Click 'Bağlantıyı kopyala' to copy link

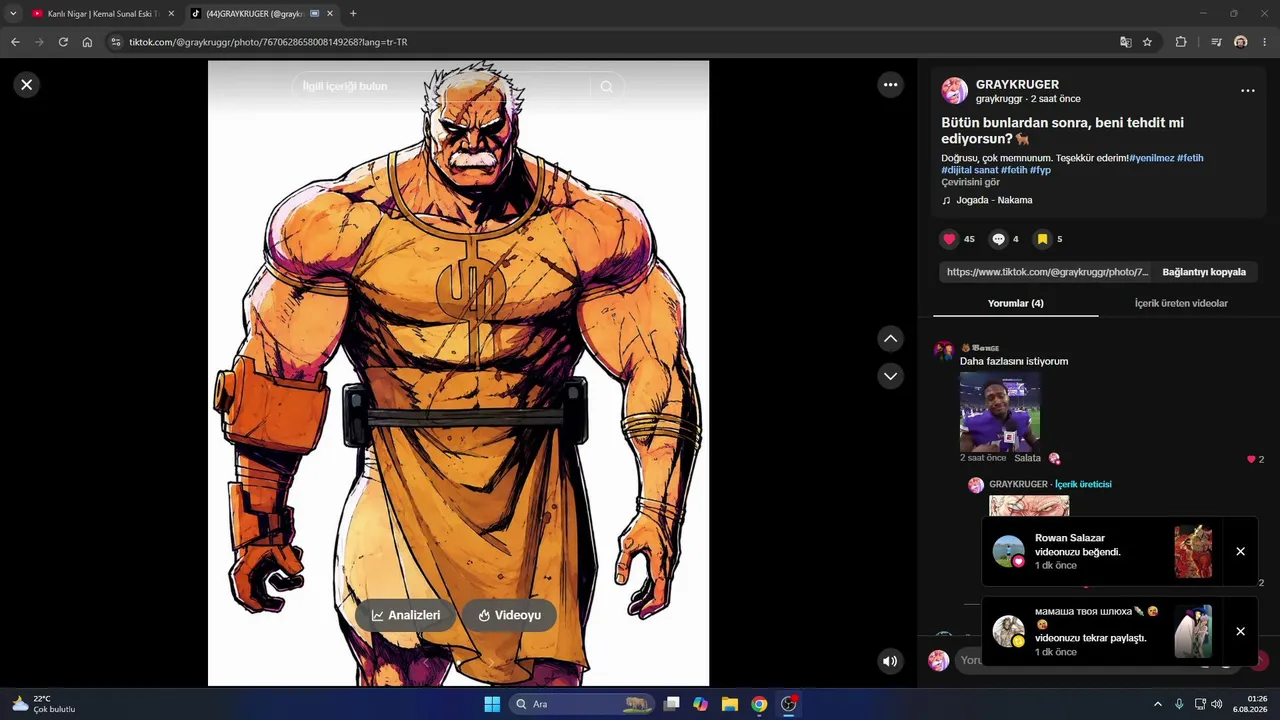1204,272
